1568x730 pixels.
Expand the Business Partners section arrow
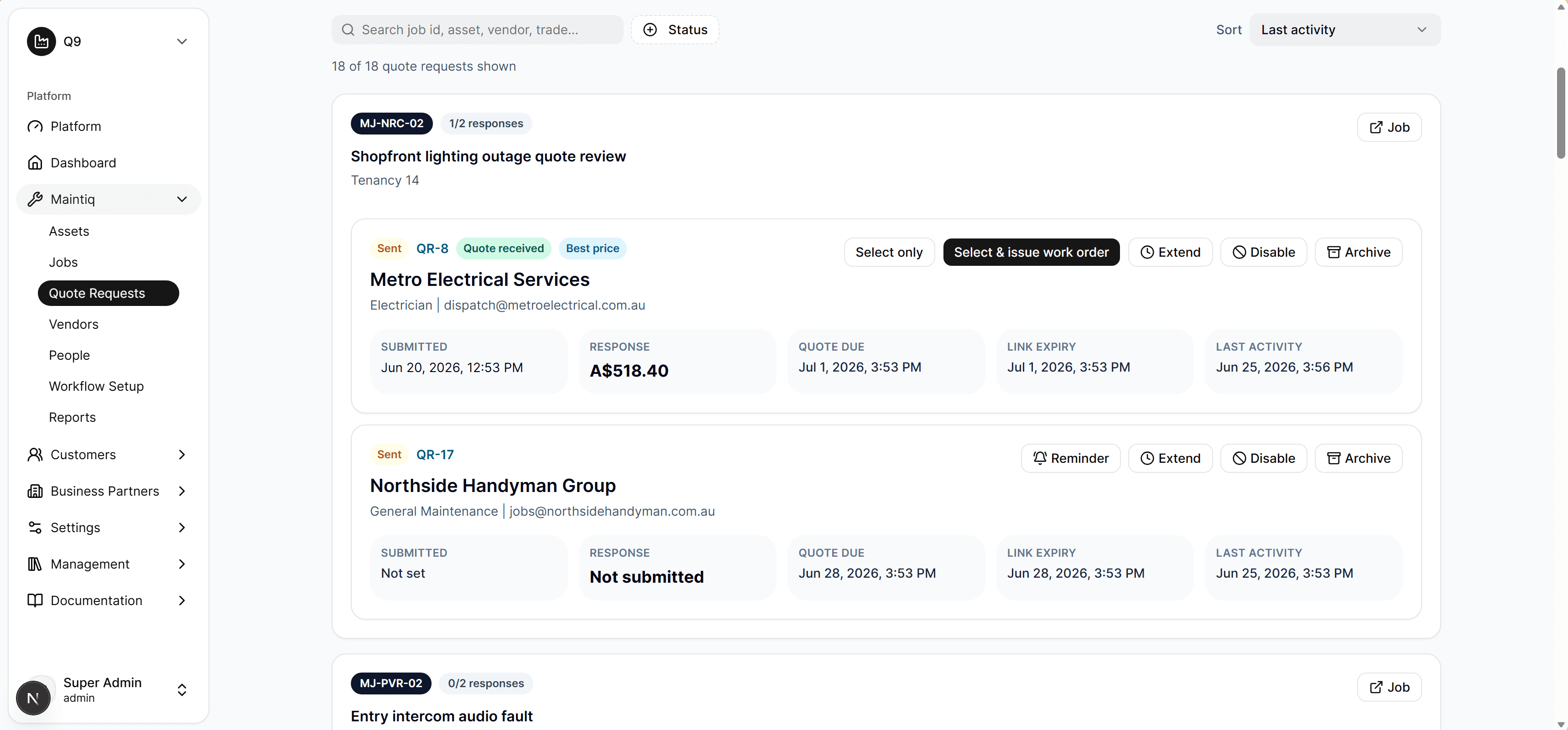(x=182, y=492)
